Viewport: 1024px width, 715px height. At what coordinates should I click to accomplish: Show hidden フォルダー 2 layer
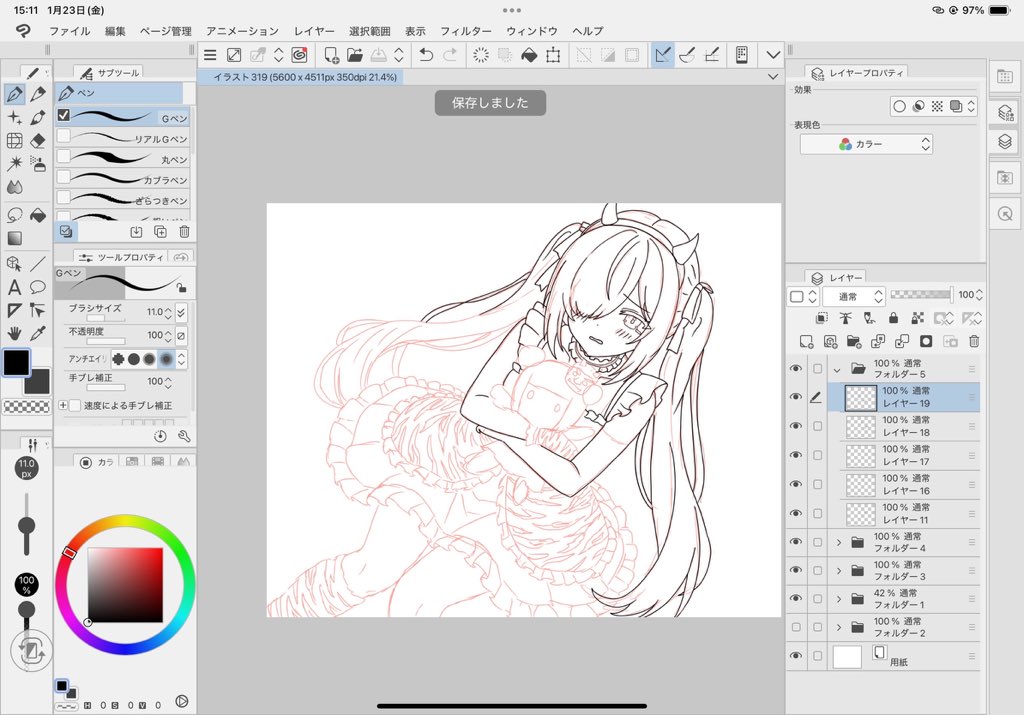pos(795,627)
